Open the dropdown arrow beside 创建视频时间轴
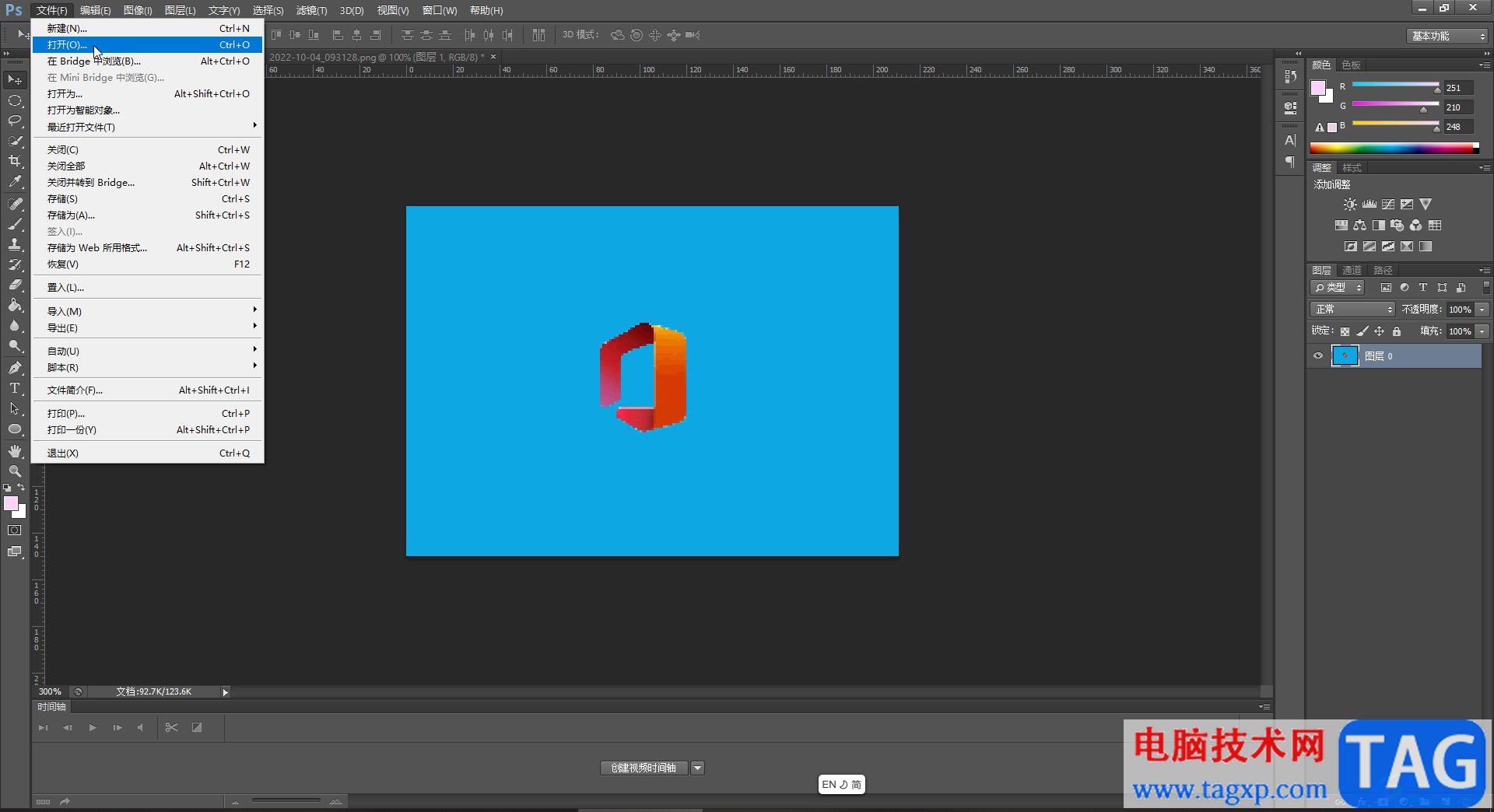 (x=698, y=768)
